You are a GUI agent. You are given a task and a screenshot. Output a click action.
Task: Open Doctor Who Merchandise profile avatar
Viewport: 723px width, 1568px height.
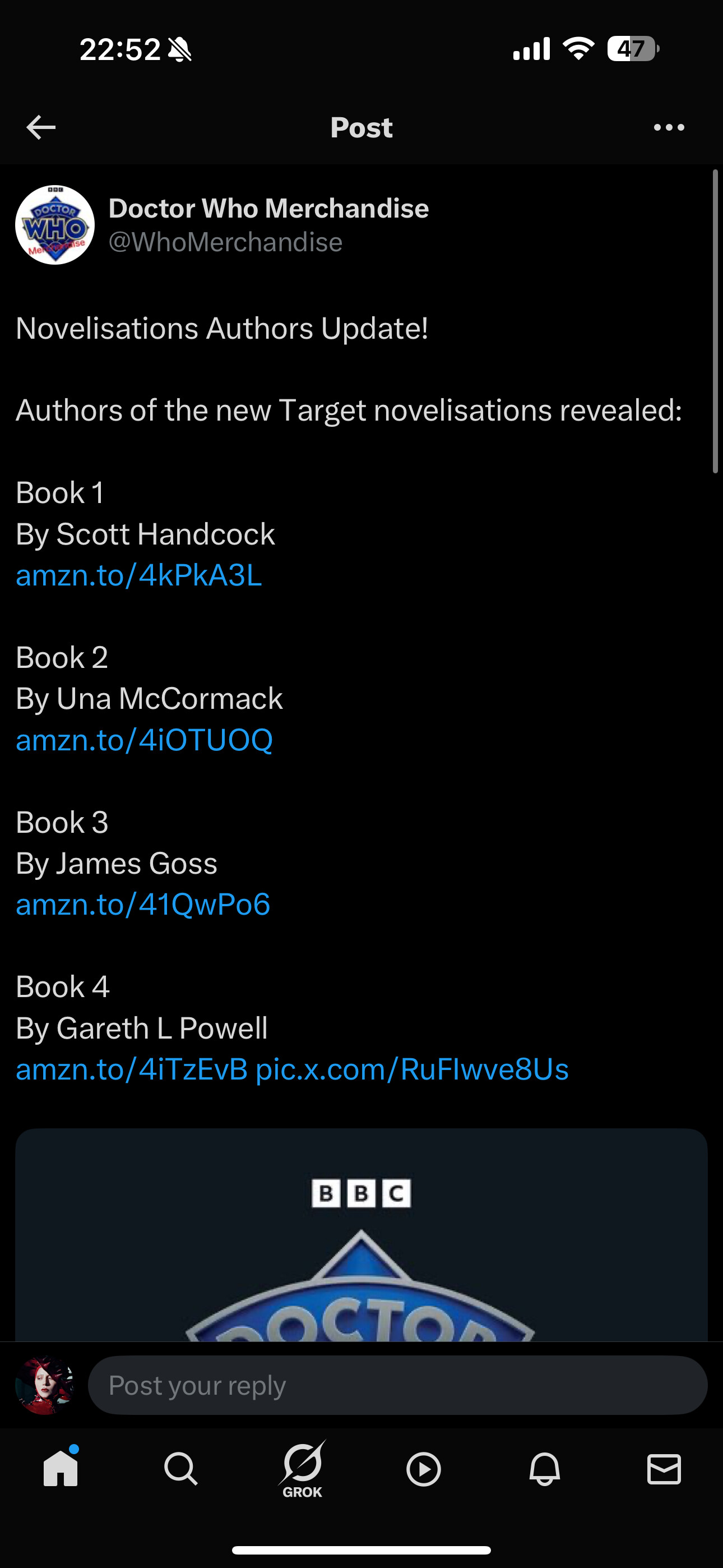(55, 225)
